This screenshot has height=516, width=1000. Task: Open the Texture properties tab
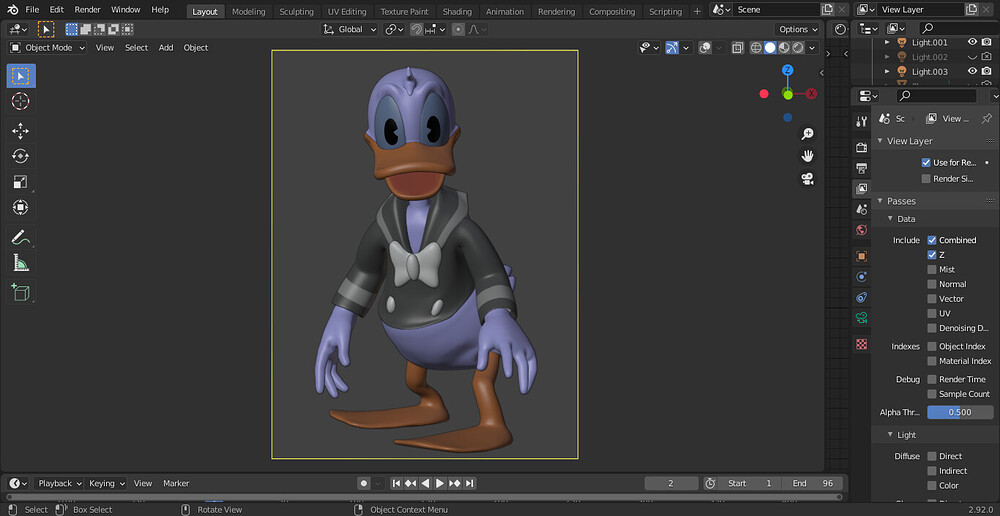point(862,344)
